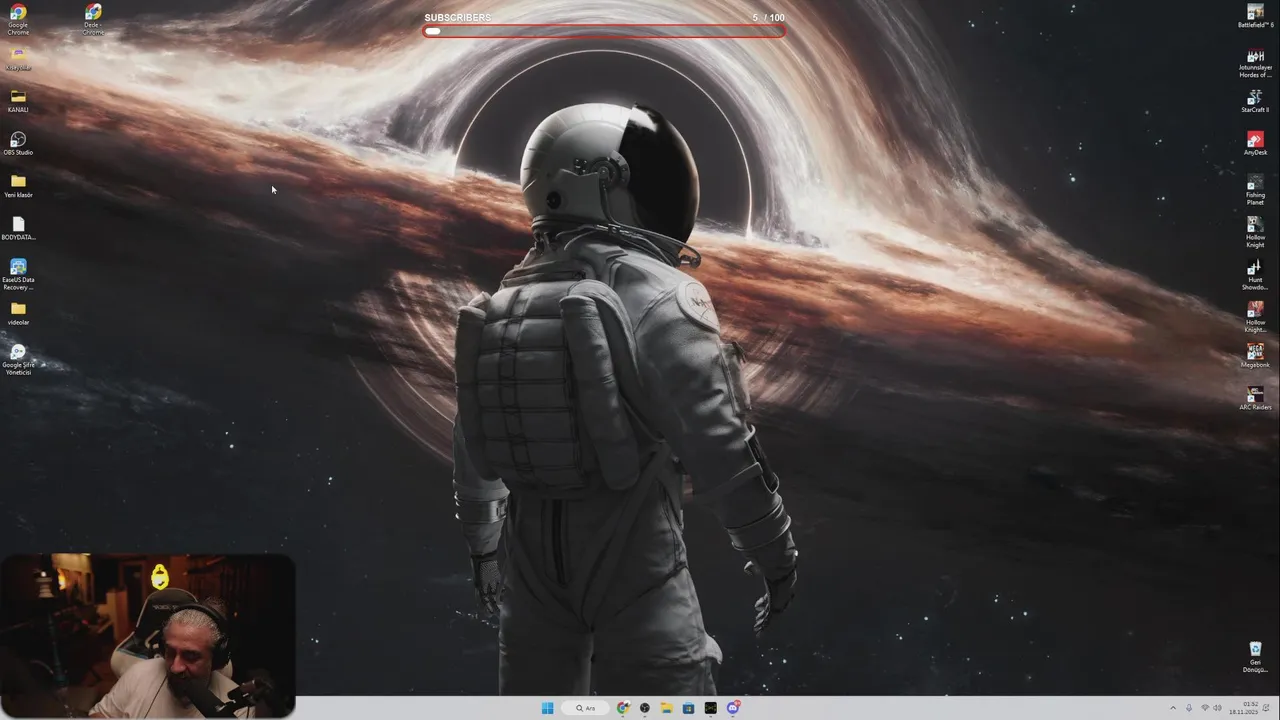Select the Fishing Planet desktop icon
This screenshot has height=720, width=1280.
(x=1255, y=190)
